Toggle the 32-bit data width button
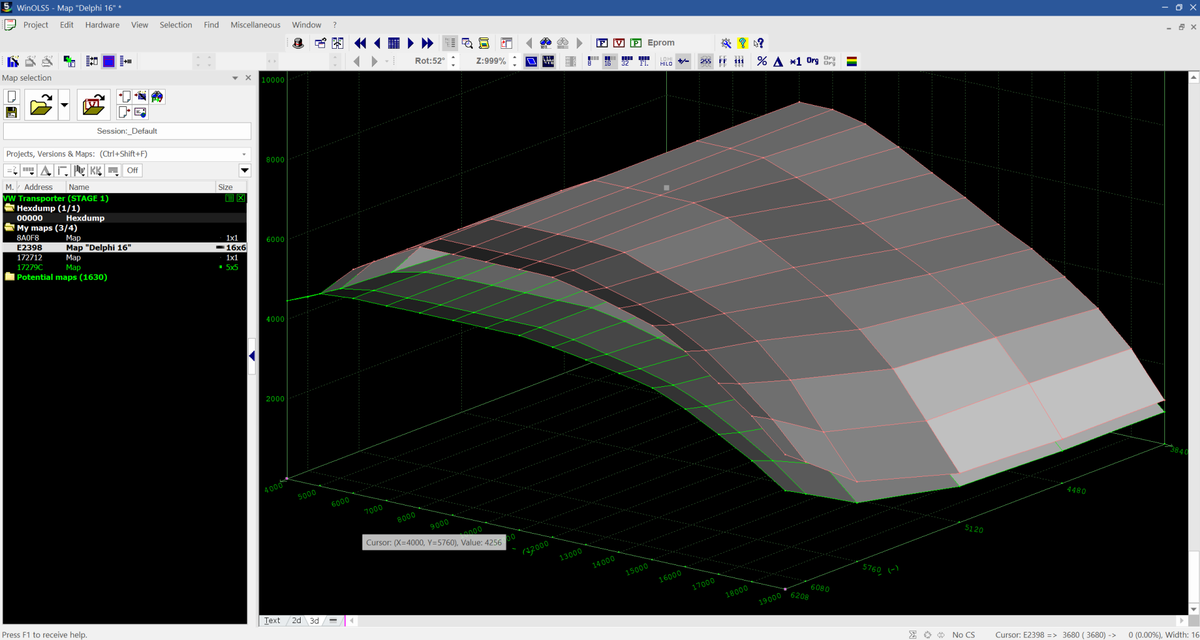The height and width of the screenshot is (640, 1200). (626, 61)
